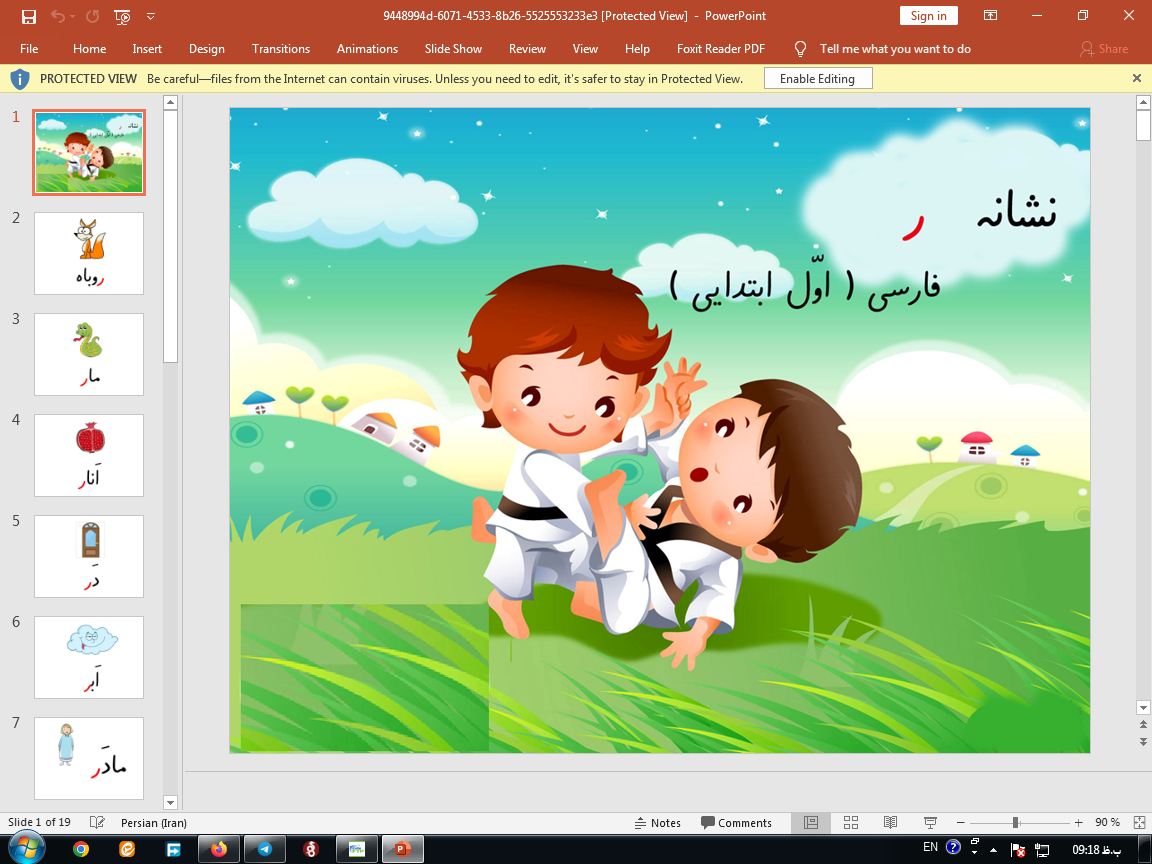The image size is (1152, 864).
Task: Open the hidden icons tray expander
Action: (x=993, y=849)
